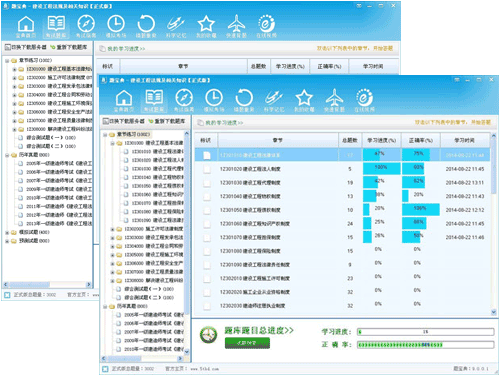This screenshot has height=376, width=500.
Task: Open the online video 'e' icon in front window
Action: [364, 99]
